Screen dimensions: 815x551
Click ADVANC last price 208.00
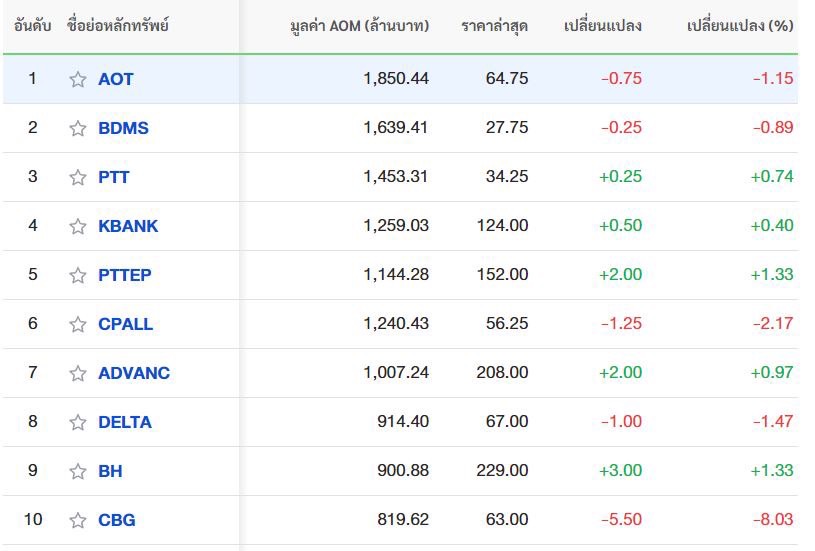click(503, 372)
